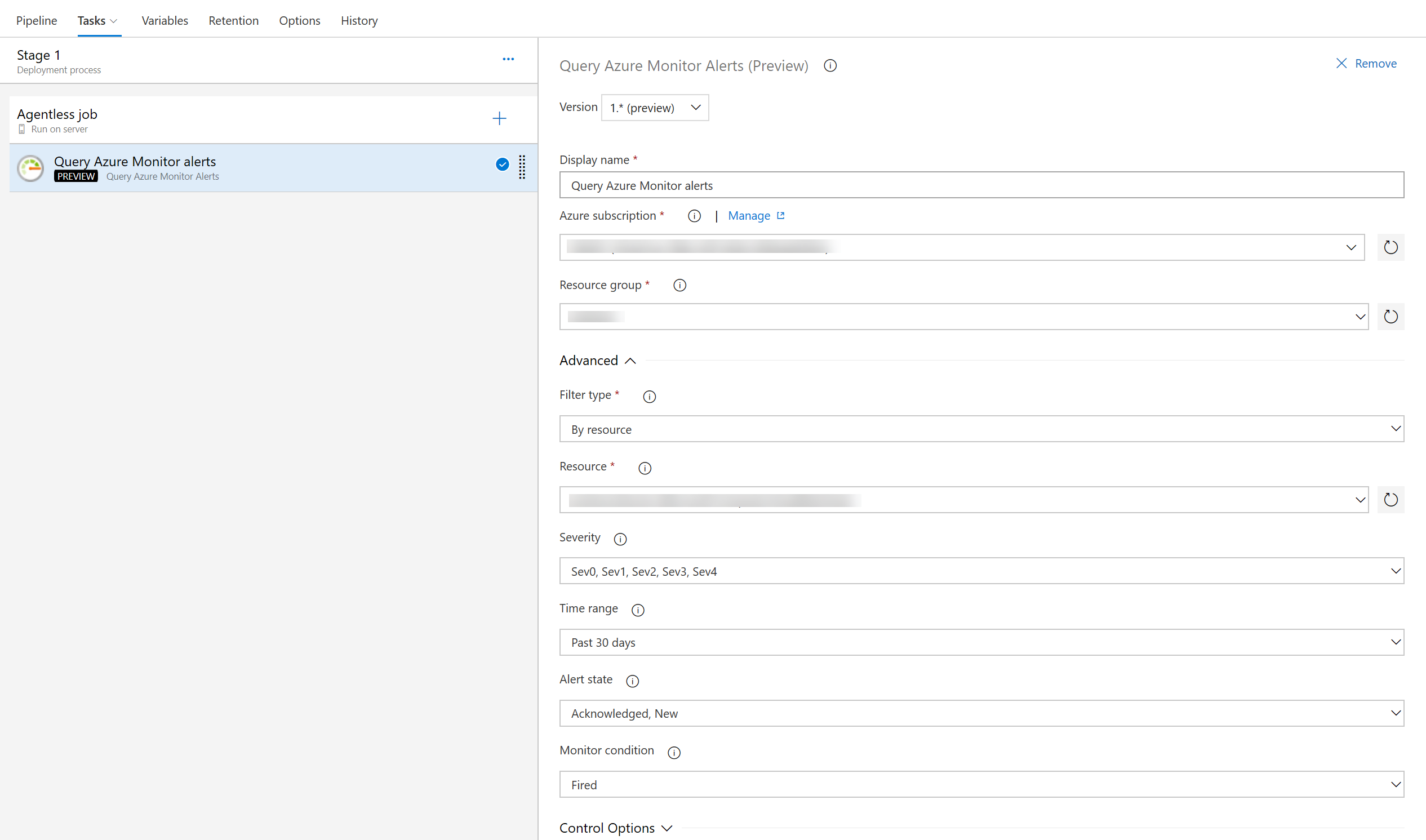Click the Query Azure Monitor alerts task icon

coord(32,167)
